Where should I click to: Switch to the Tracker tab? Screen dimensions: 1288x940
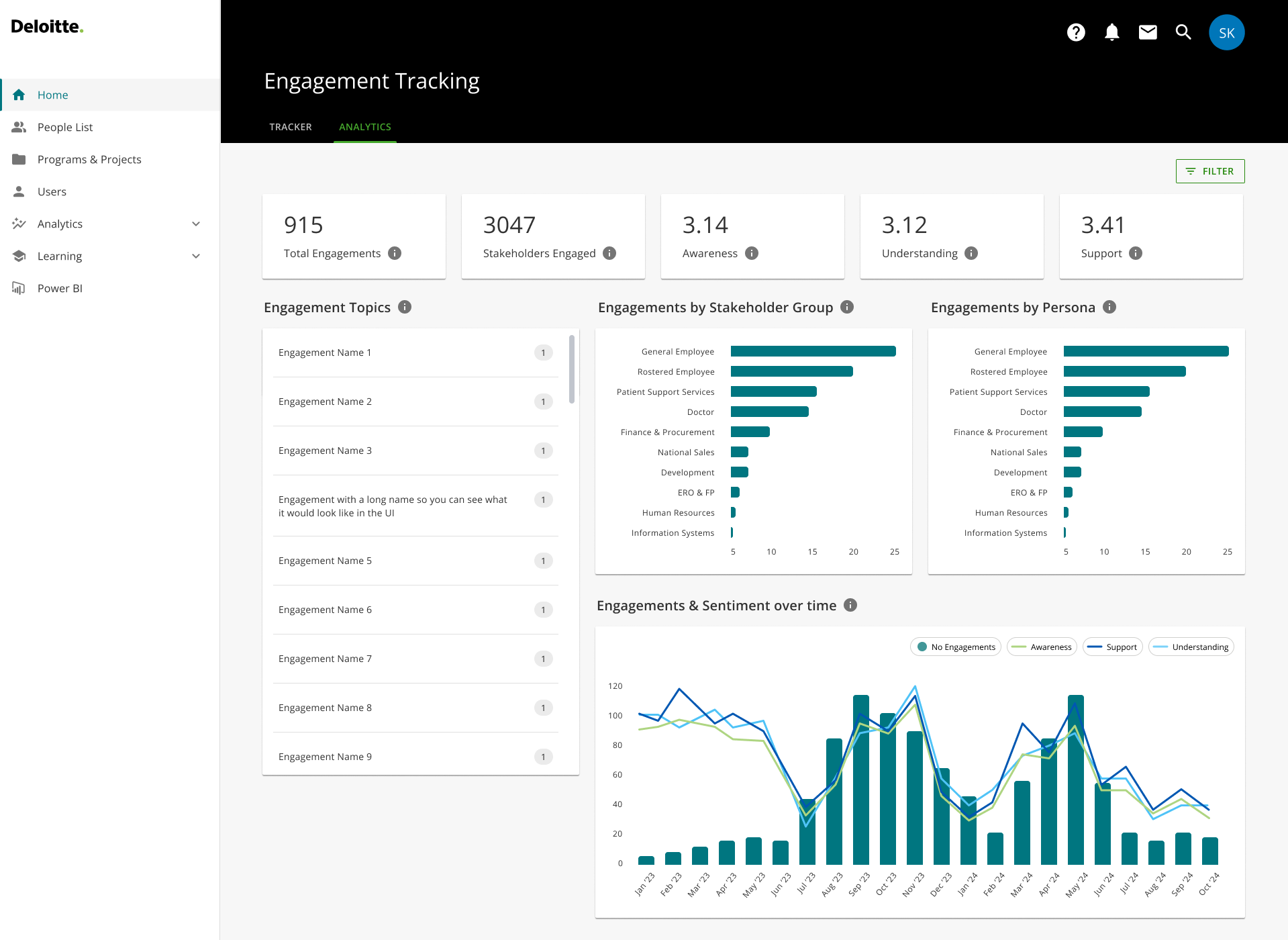click(x=290, y=127)
